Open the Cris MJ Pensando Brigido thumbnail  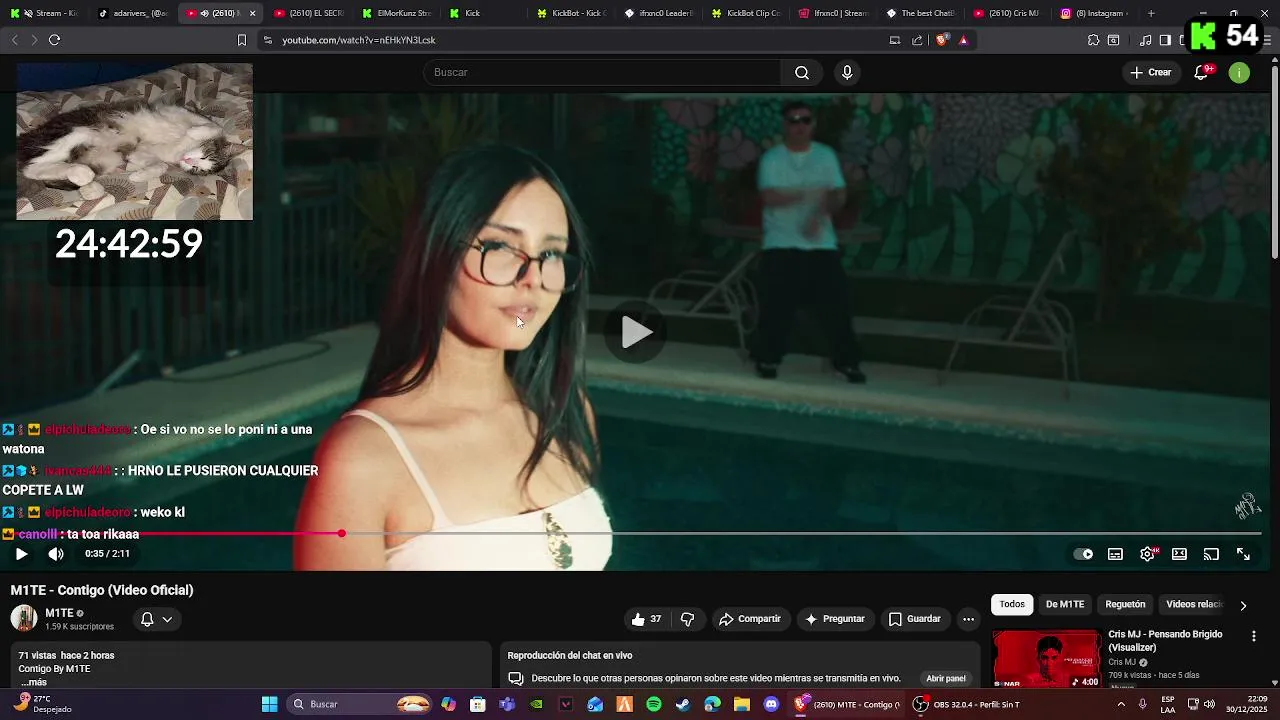pyautogui.click(x=1046, y=658)
